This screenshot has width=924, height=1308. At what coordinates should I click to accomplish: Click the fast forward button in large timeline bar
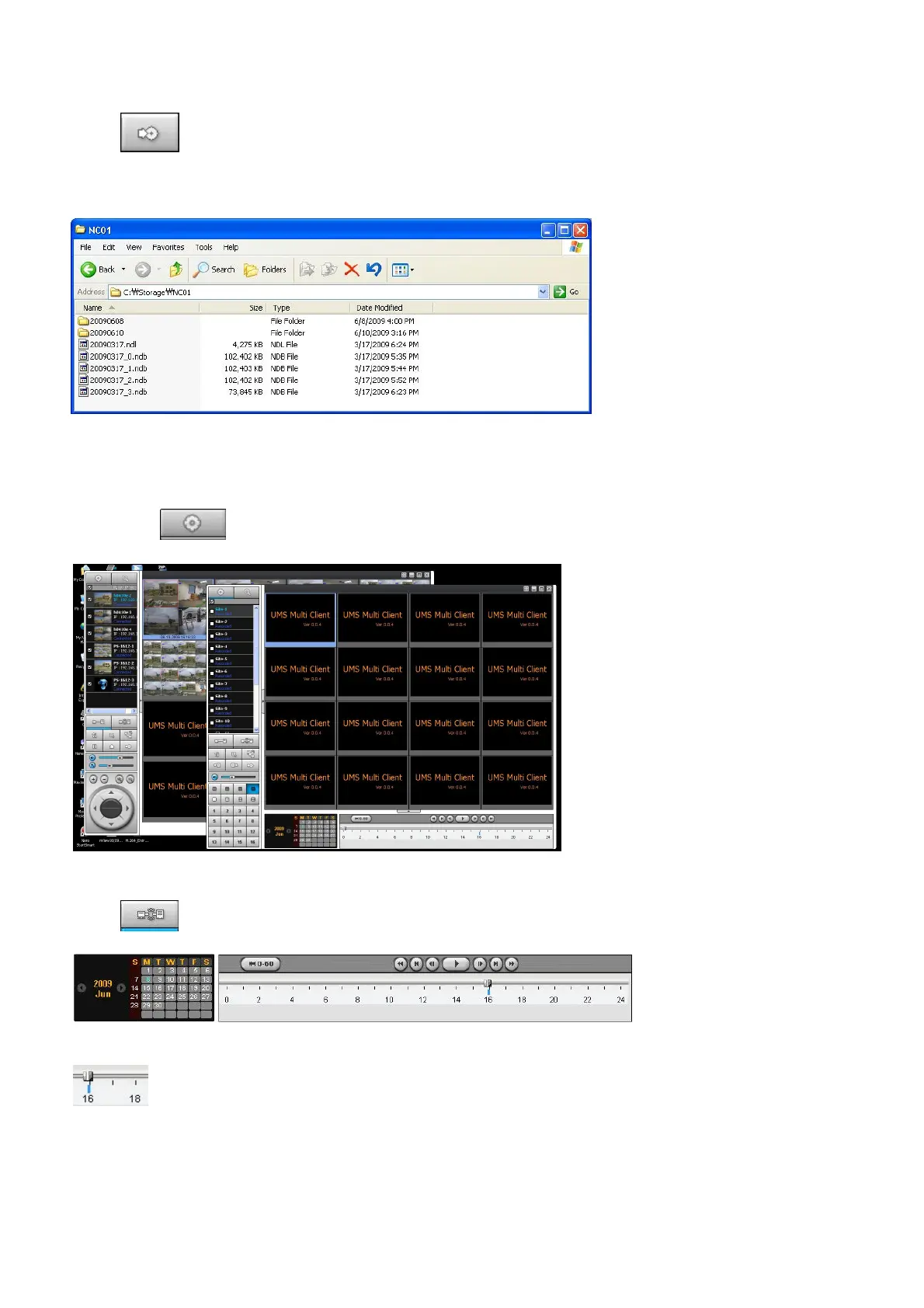[x=512, y=964]
